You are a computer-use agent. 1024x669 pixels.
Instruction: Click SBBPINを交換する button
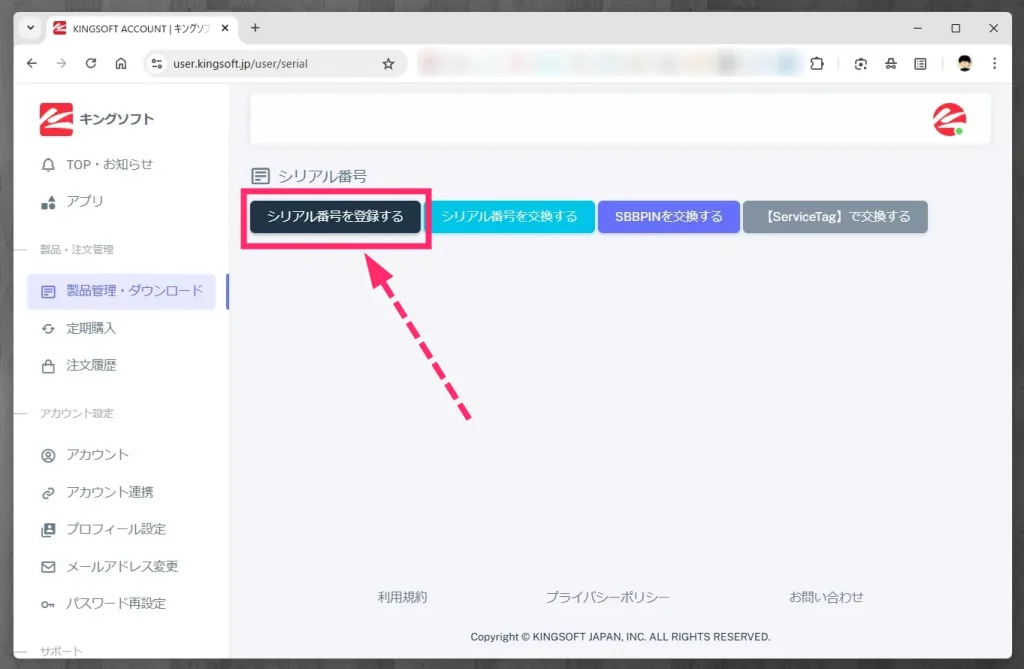[x=668, y=216]
